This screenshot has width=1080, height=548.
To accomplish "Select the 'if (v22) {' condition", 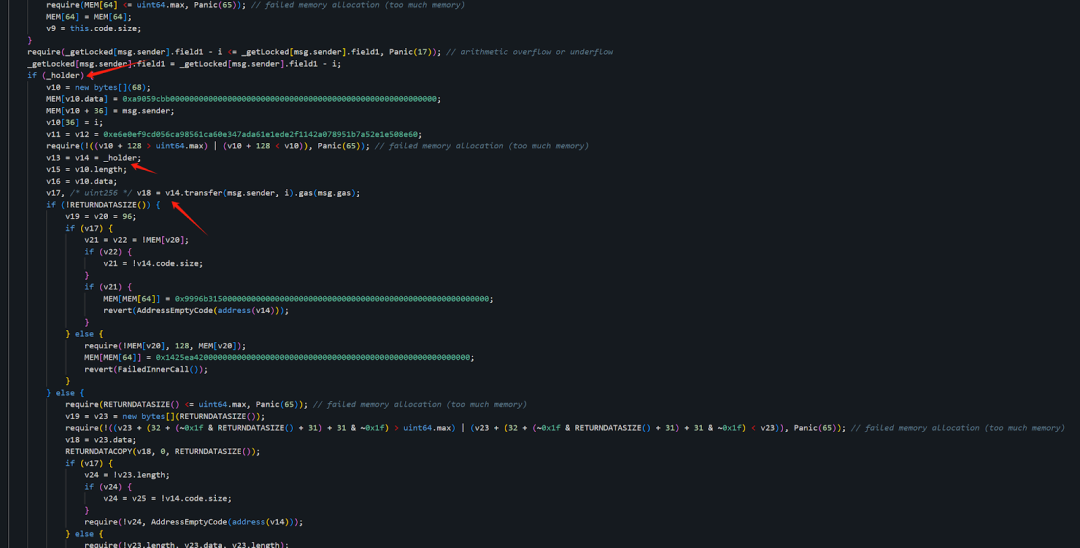I will tap(107, 251).
